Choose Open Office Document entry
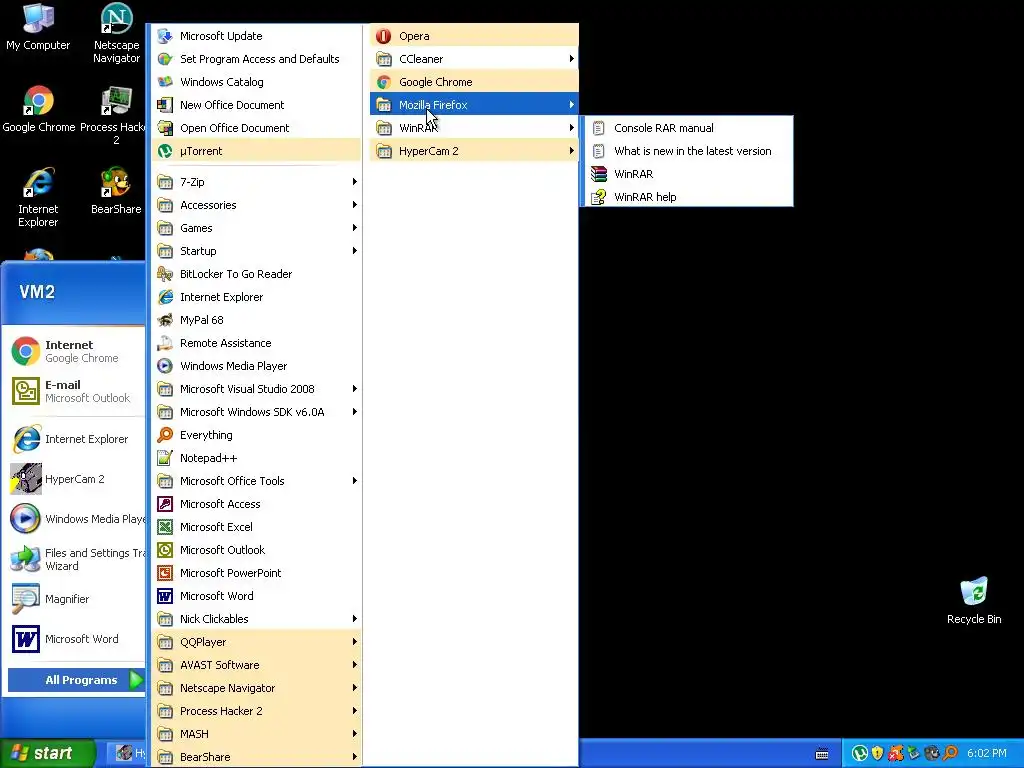This screenshot has width=1024, height=768. pyautogui.click(x=257, y=128)
